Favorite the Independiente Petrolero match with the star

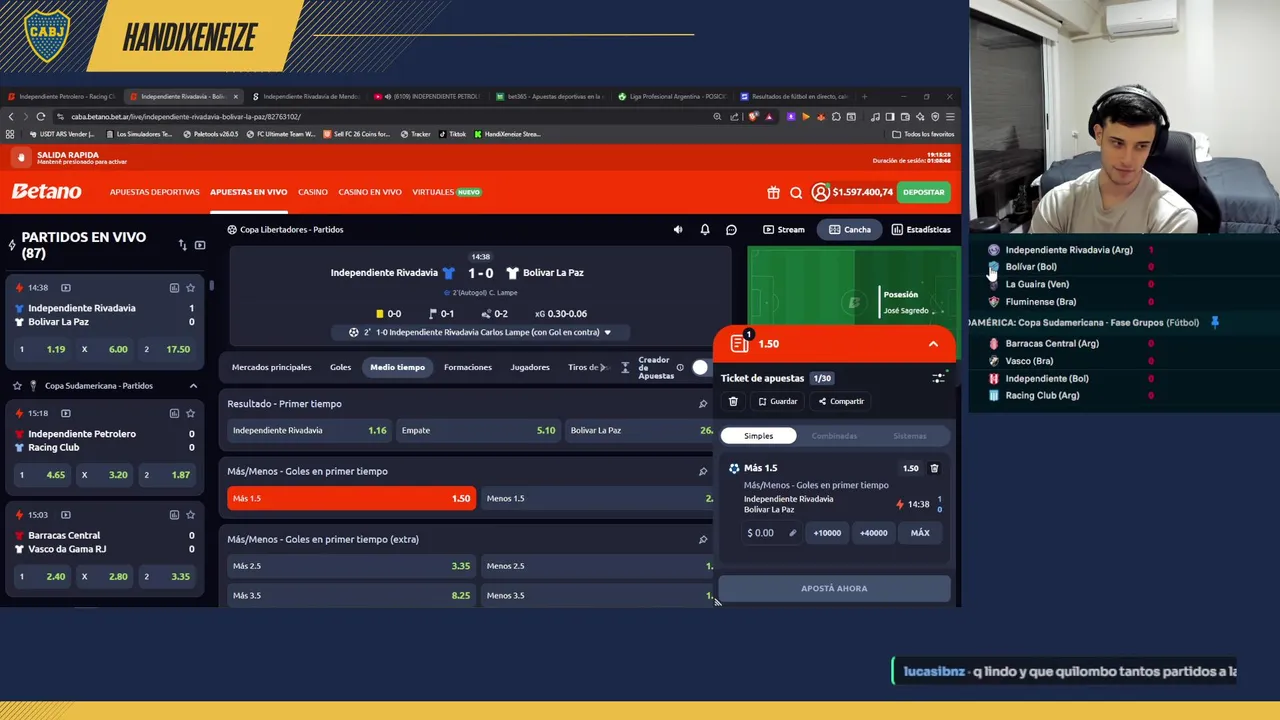190,413
